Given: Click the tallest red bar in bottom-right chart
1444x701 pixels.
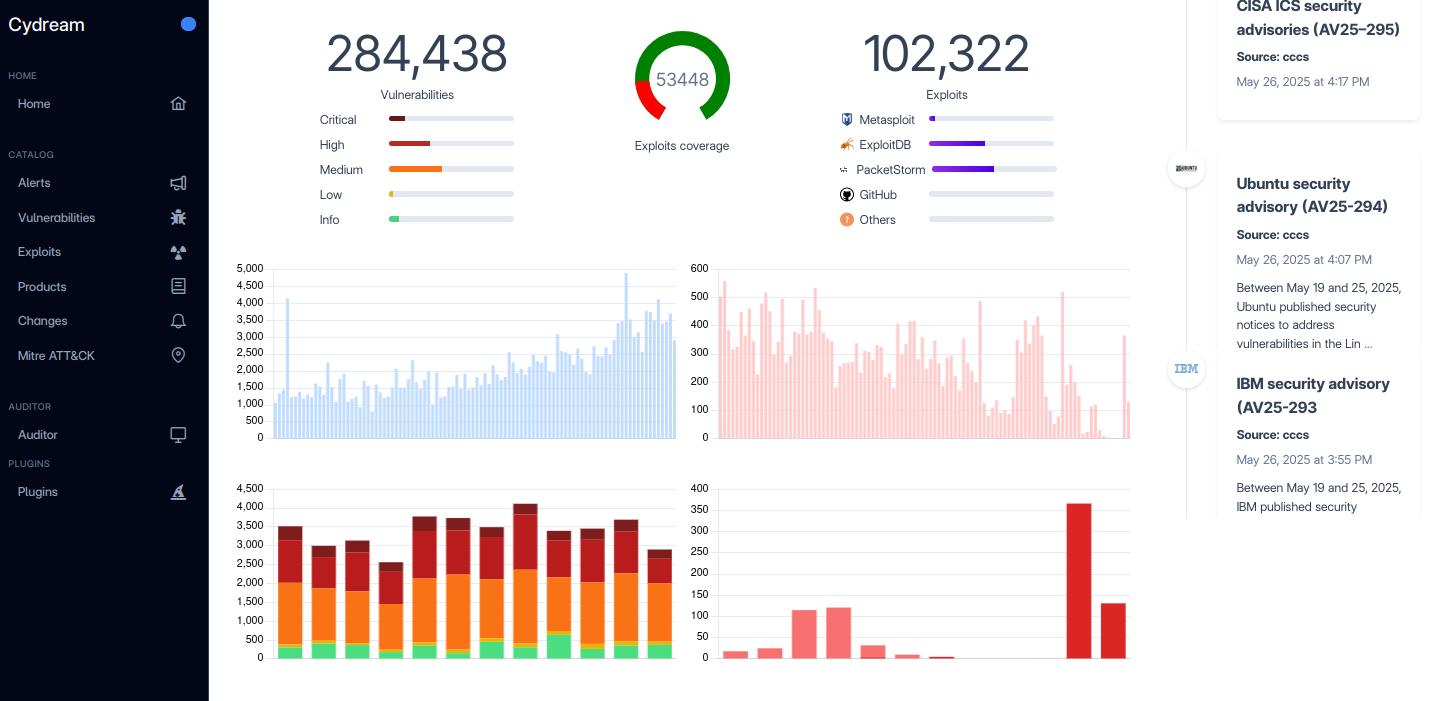Looking at the screenshot, I should click(1078, 580).
